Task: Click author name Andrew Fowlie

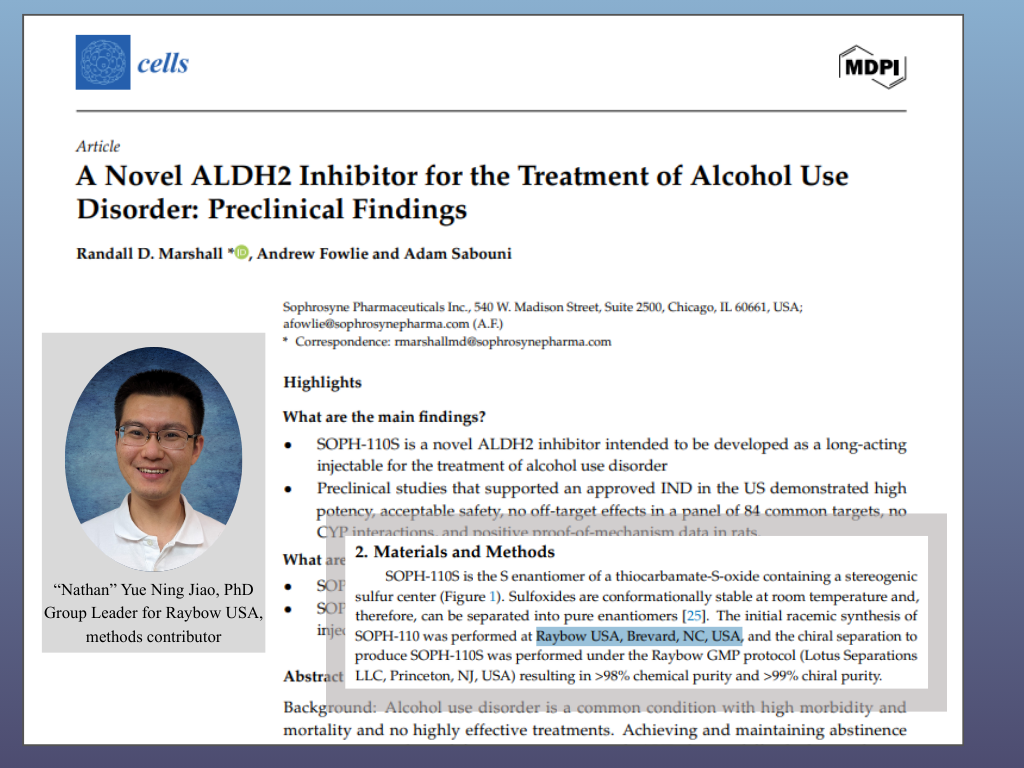Action: [x=312, y=254]
